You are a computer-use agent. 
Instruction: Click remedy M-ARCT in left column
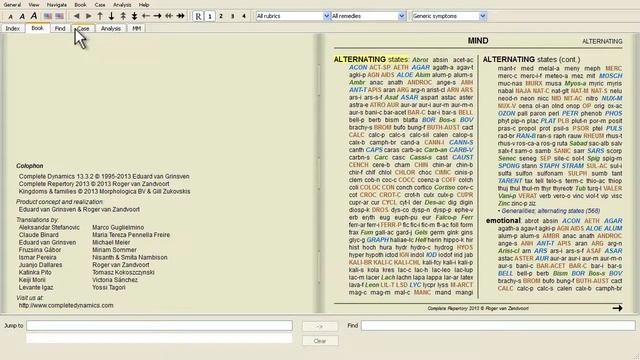pyautogui.click(x=462, y=285)
